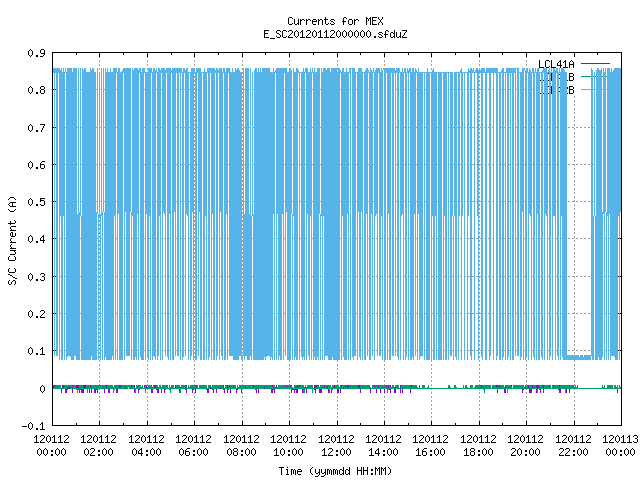Click the "S/C Current (A)" y-axis label
Viewport: 640px width, 480px height.
click(x=12, y=240)
